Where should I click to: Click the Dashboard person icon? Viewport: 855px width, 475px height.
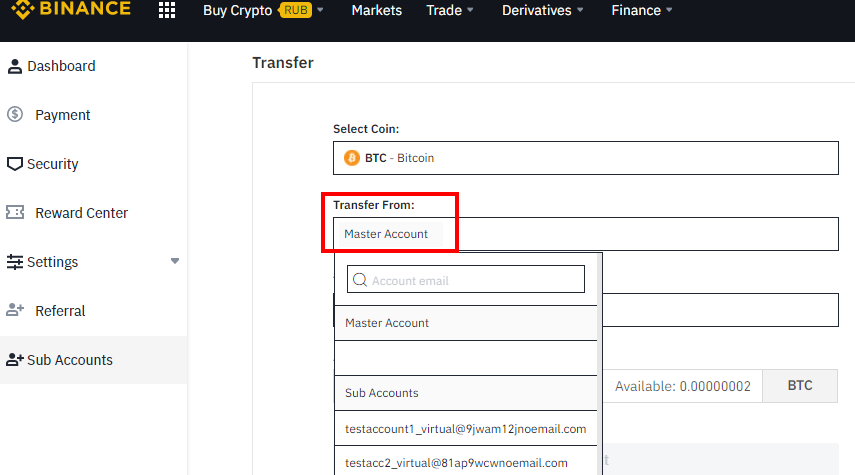tap(15, 66)
